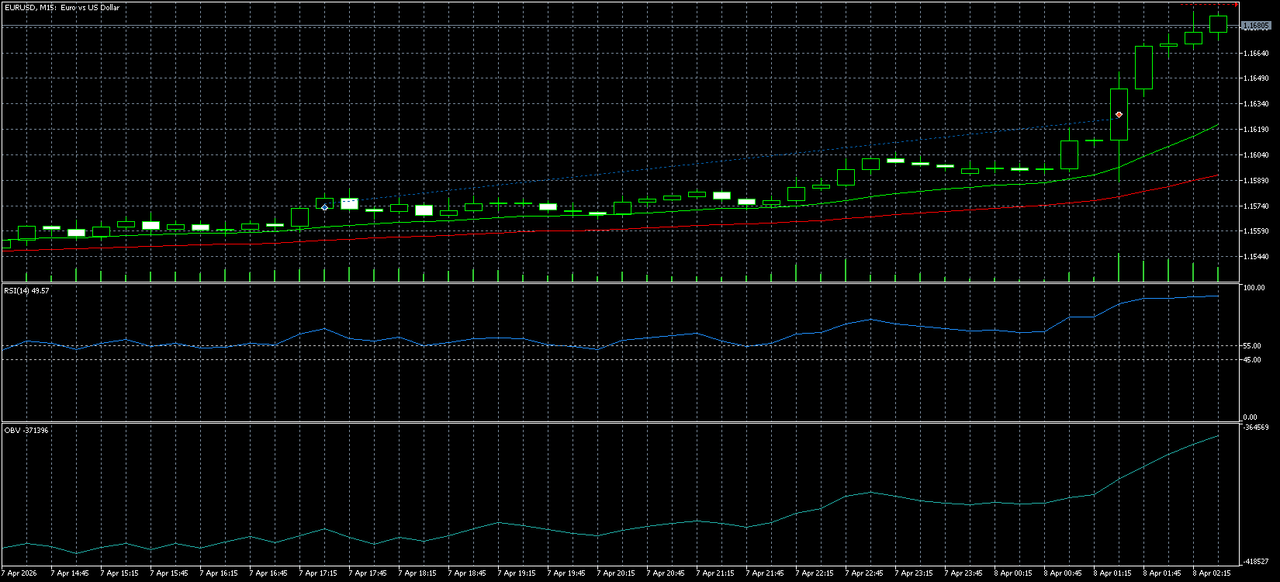1280x582 pixels.
Task: Click RSI level label 45.00
Action: 1252,359
